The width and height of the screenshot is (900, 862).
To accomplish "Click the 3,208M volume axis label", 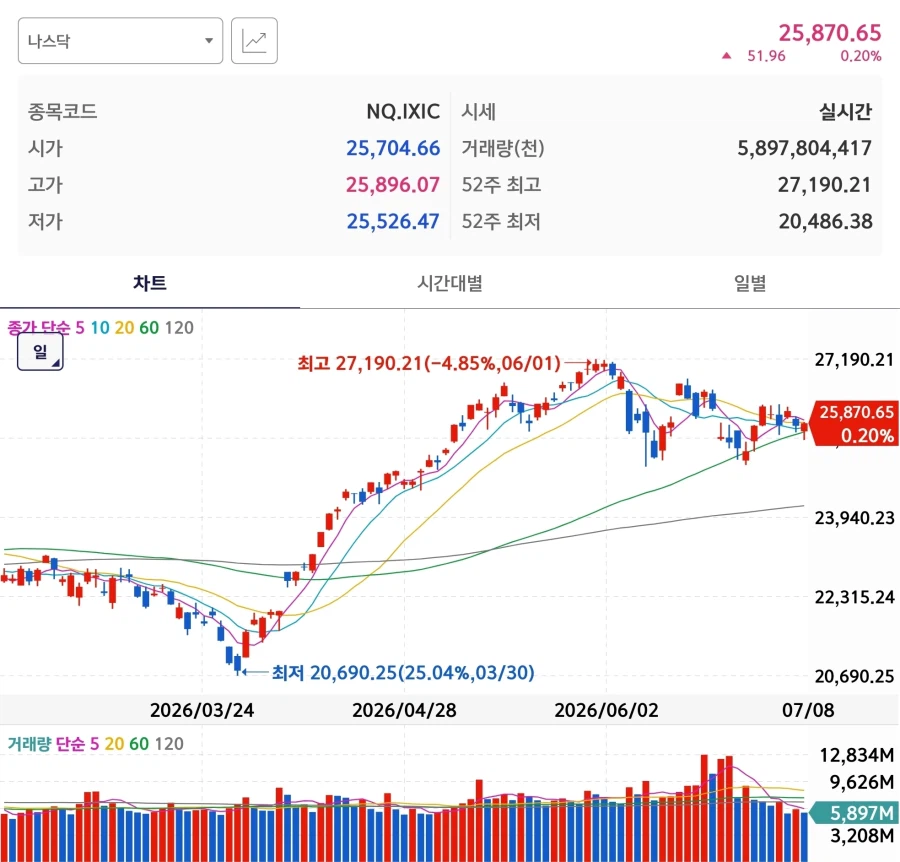I will 862,836.
